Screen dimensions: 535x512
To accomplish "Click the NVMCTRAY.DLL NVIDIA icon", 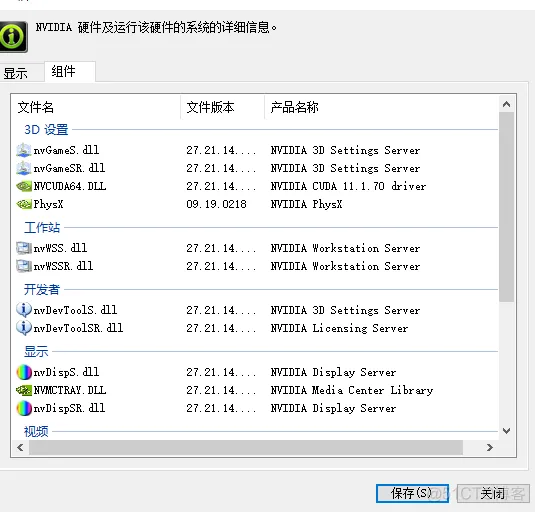I will pos(24,390).
